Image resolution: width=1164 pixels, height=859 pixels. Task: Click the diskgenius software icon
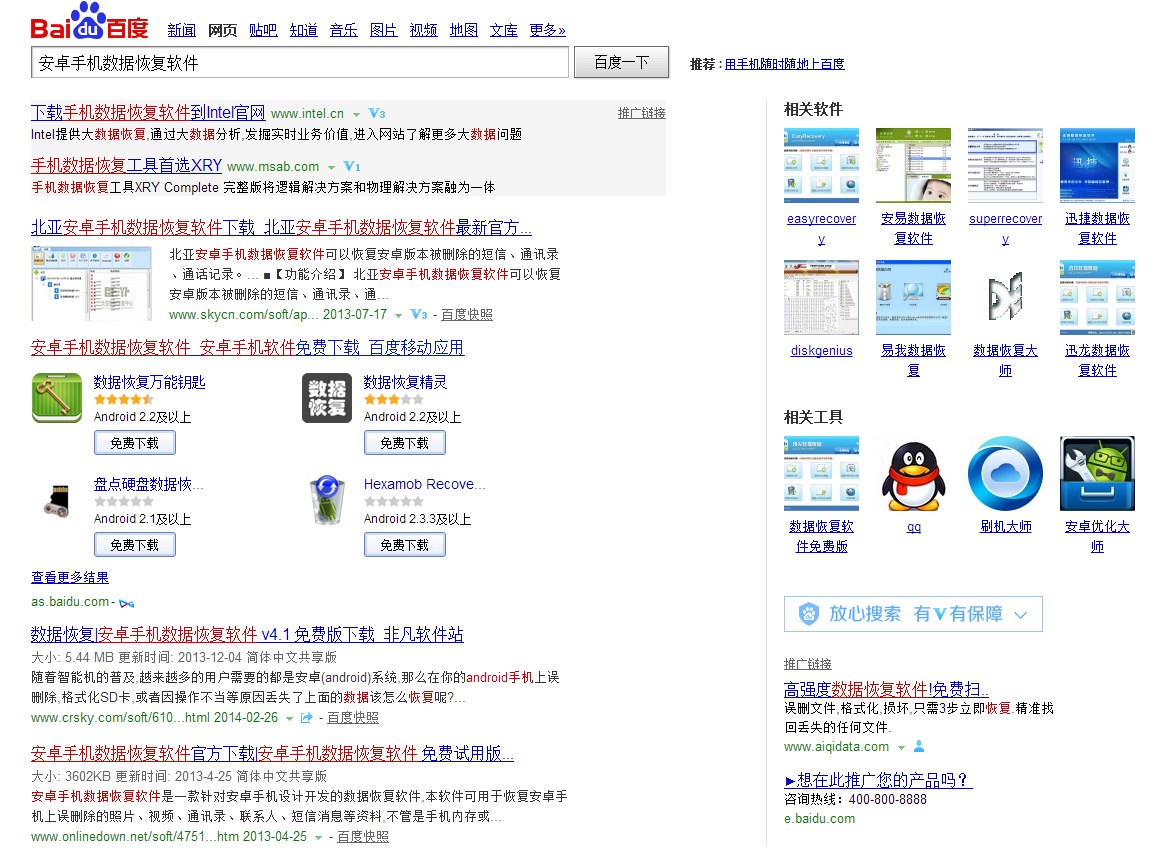point(821,296)
